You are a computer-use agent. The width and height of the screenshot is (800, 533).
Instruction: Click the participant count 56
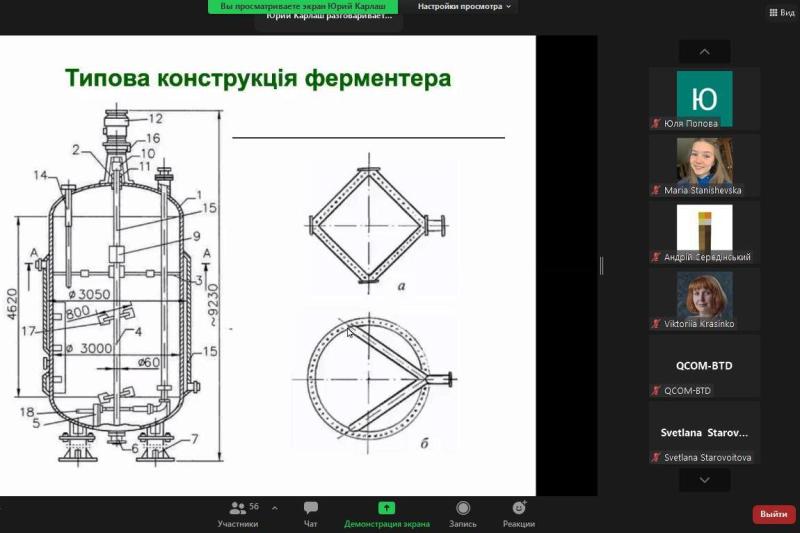coord(254,506)
